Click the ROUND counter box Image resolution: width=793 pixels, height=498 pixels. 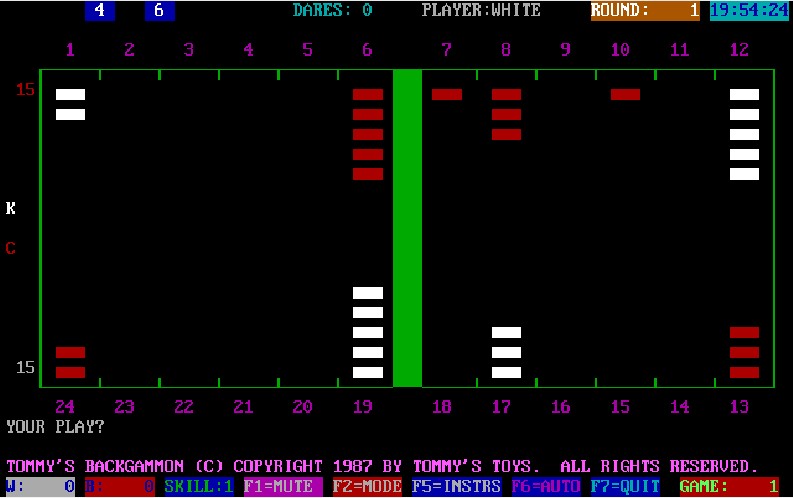(x=646, y=11)
